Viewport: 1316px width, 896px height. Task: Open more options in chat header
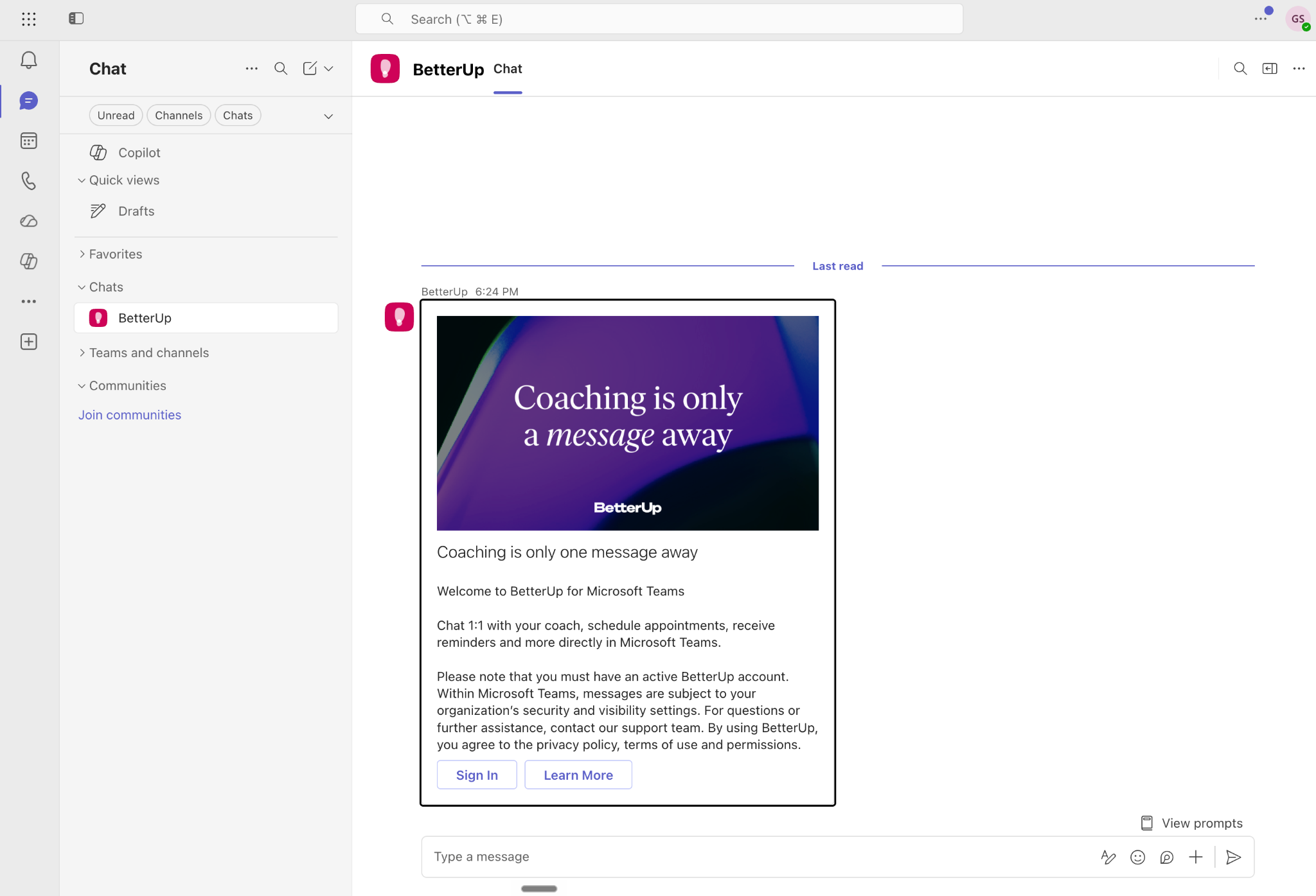tap(1299, 69)
